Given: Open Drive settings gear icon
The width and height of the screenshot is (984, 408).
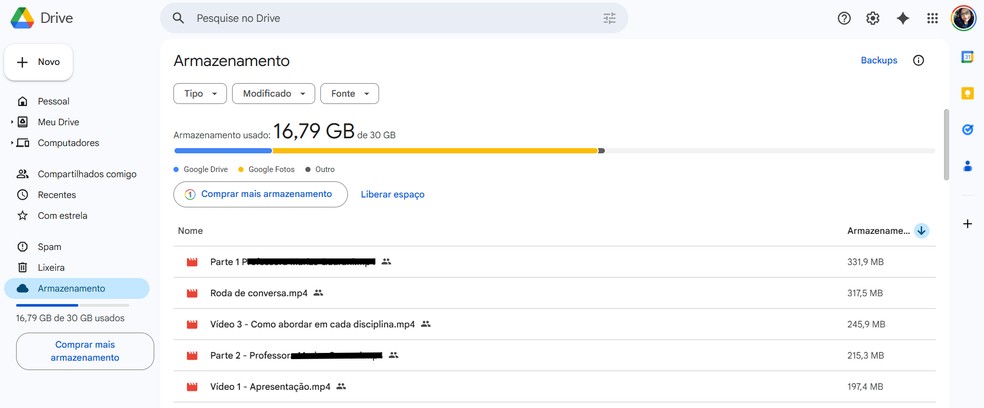Looking at the screenshot, I should pyautogui.click(x=873, y=18).
